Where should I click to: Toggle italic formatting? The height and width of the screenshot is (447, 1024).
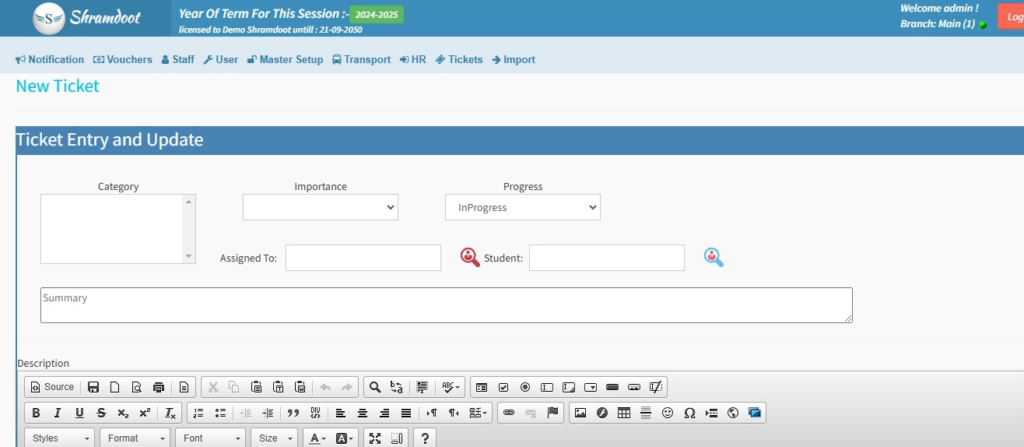coord(57,413)
